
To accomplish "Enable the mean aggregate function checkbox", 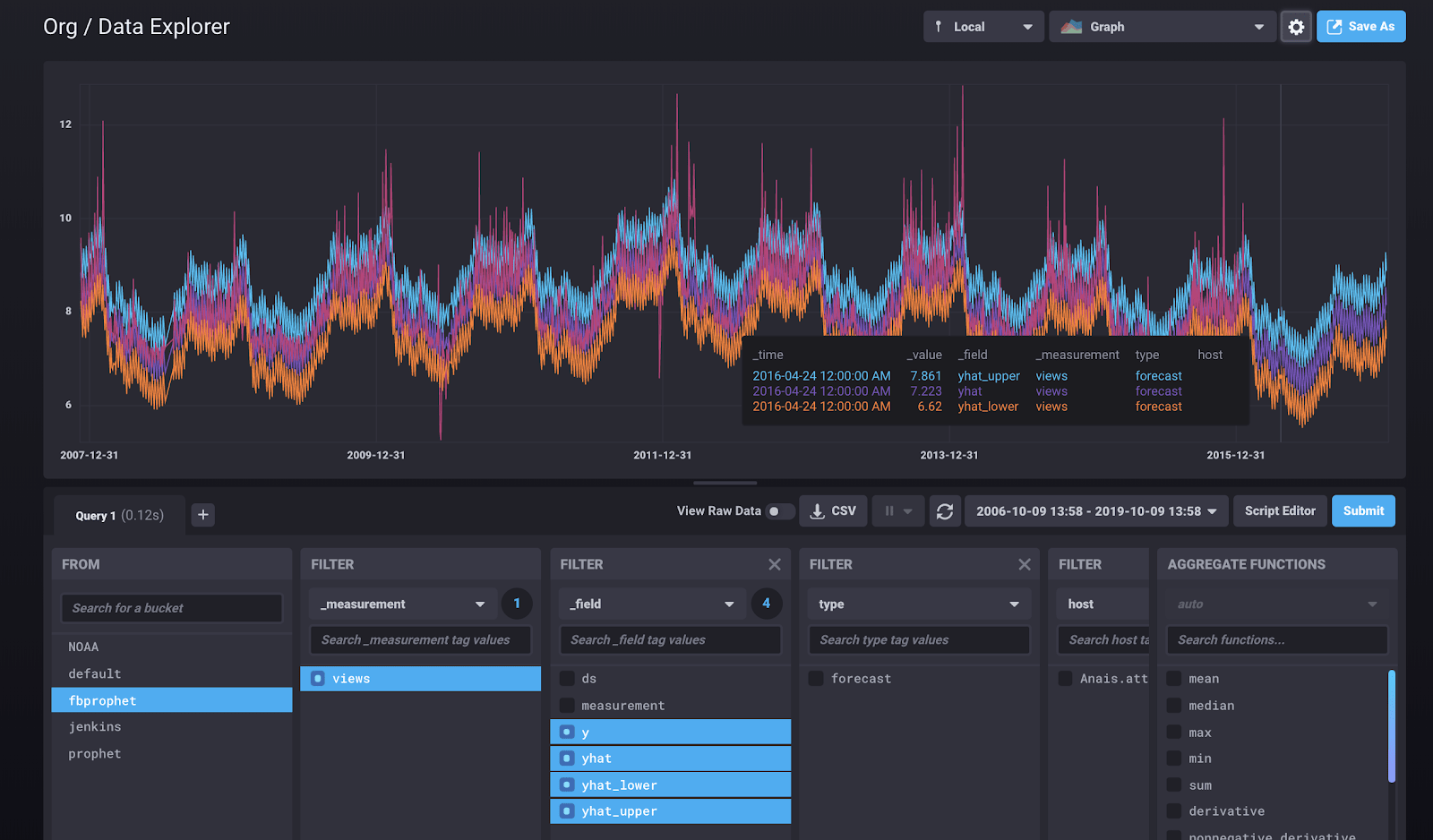I will (1173, 679).
